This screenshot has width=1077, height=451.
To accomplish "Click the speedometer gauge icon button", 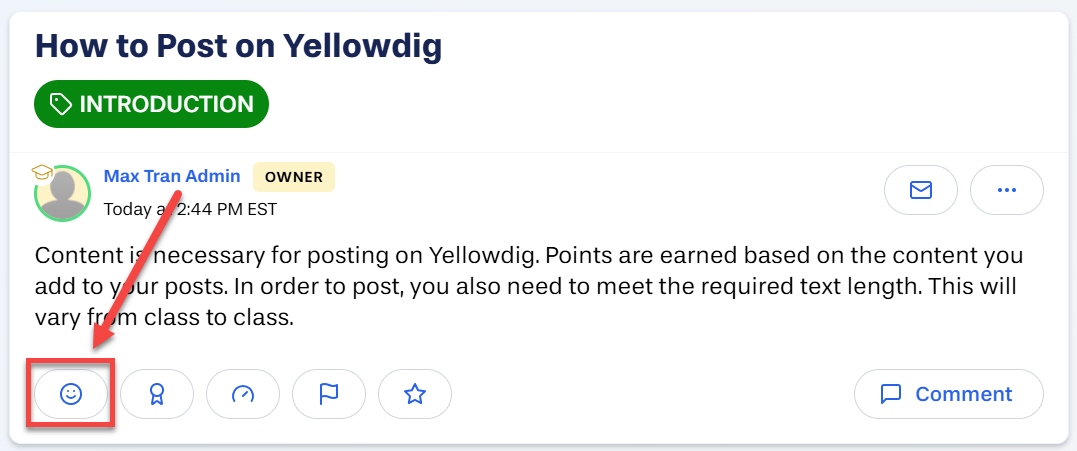I will coord(242,394).
